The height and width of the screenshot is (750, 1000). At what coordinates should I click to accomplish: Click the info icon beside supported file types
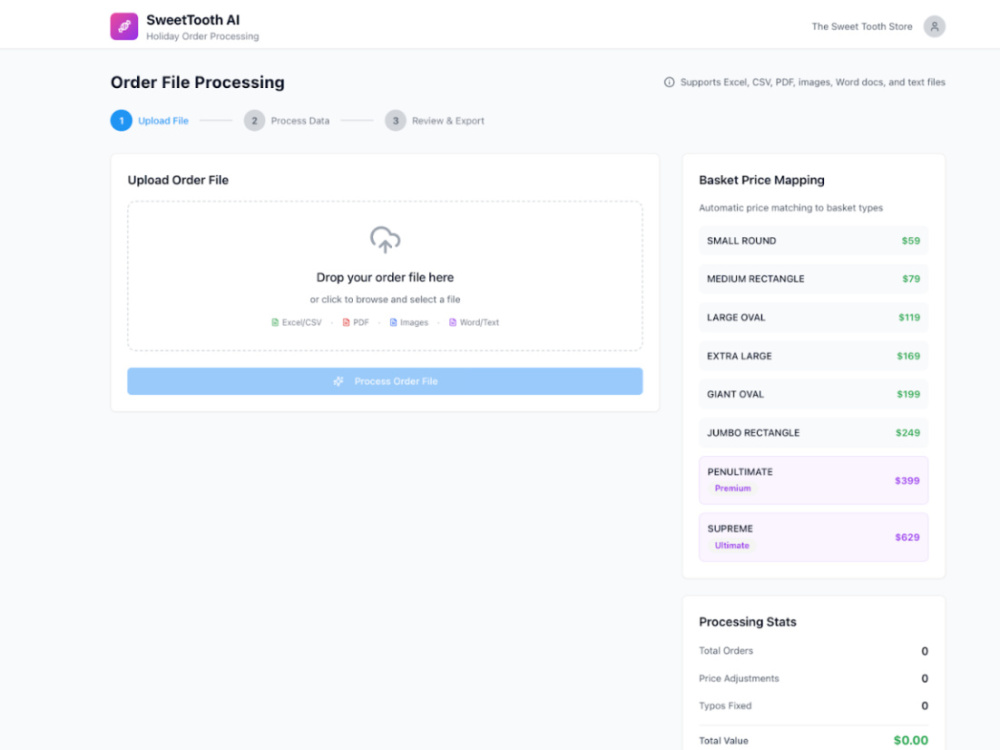[x=669, y=82]
